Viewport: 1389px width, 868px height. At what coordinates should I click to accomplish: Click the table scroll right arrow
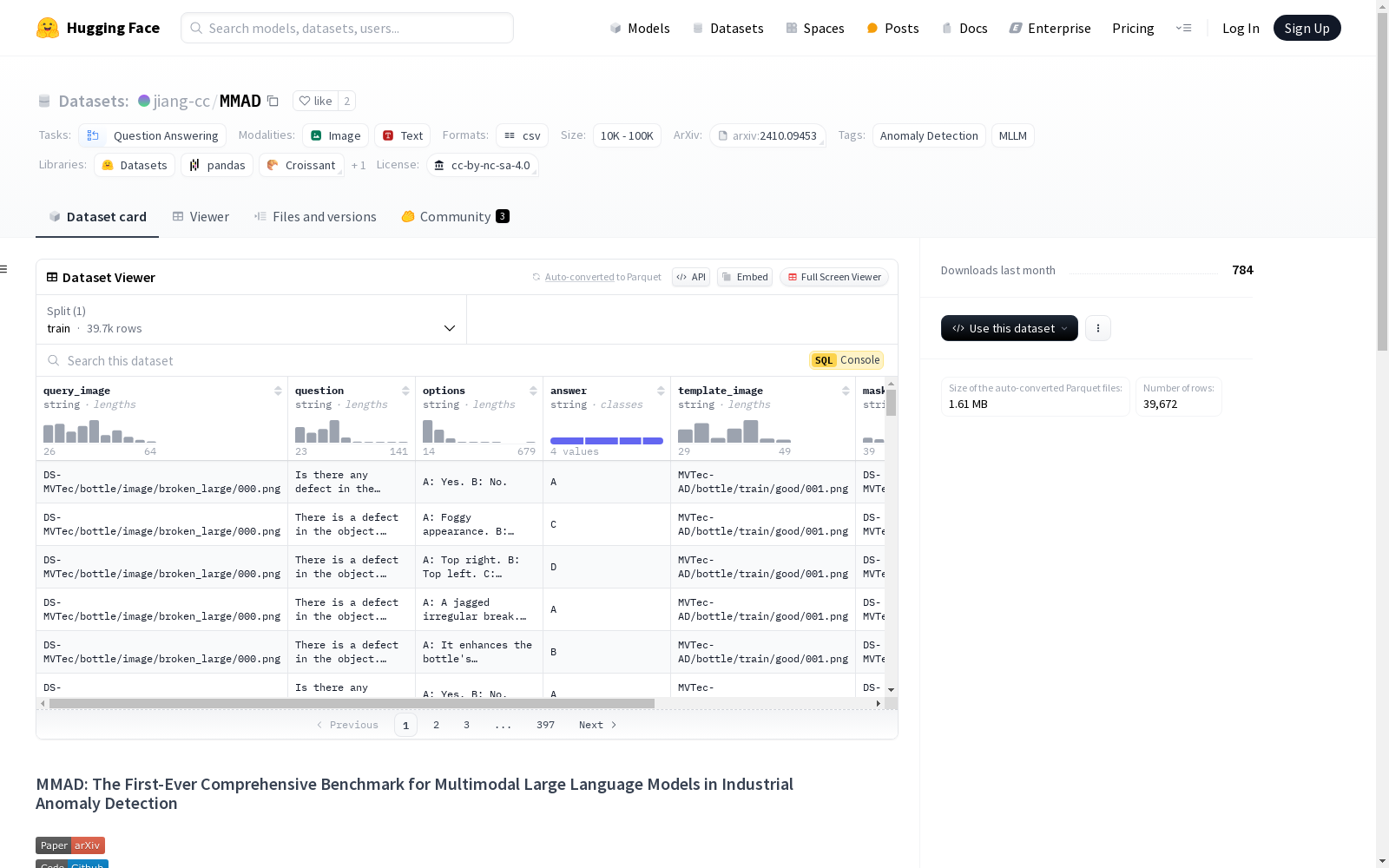point(879,703)
